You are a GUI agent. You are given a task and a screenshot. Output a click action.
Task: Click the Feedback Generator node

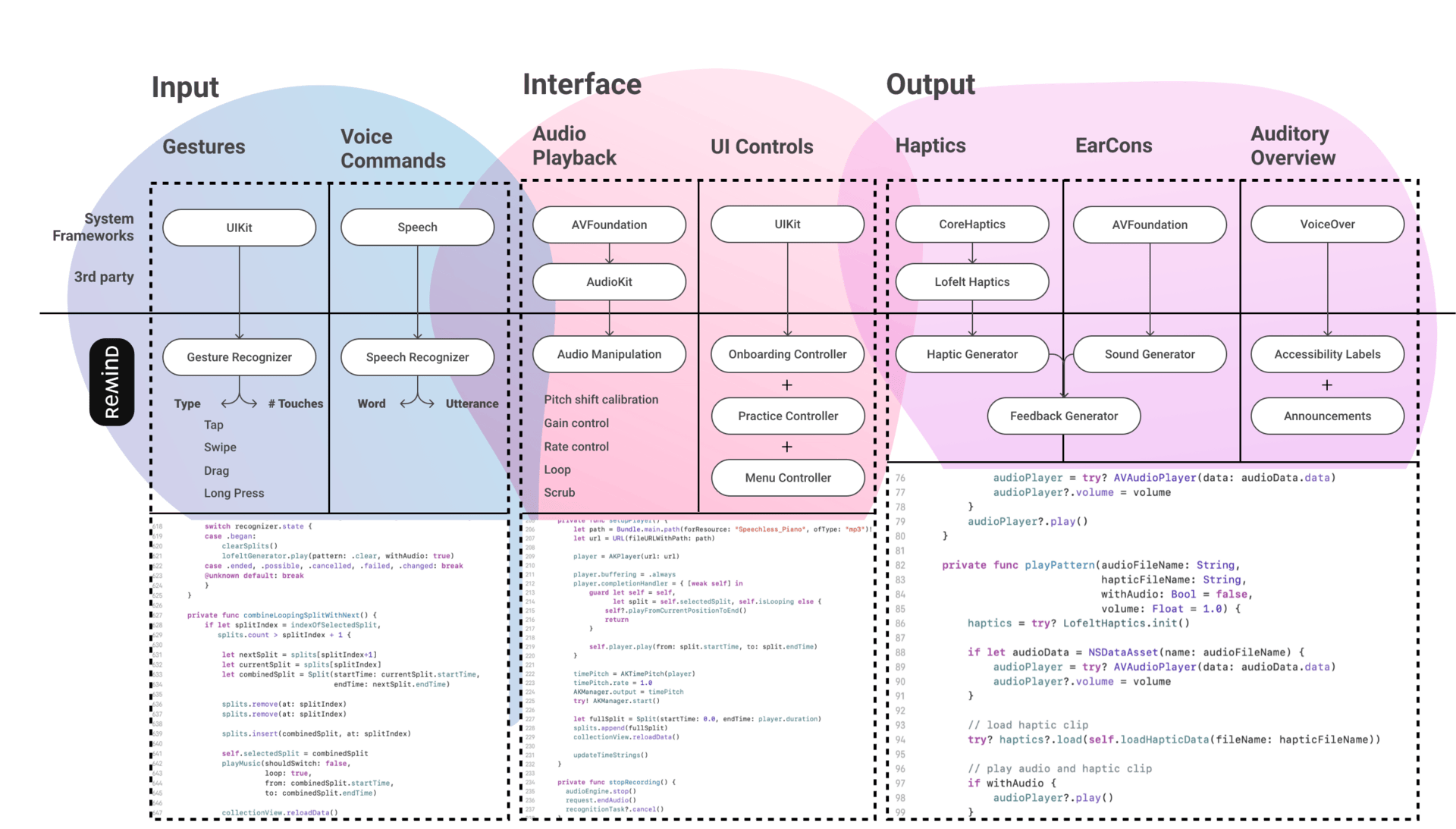[x=1064, y=416]
